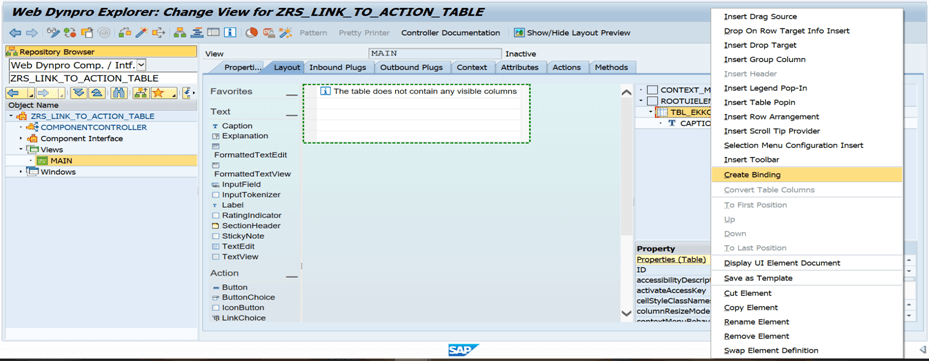Open the Other Object icon
929x364 pixels.
[87, 33]
